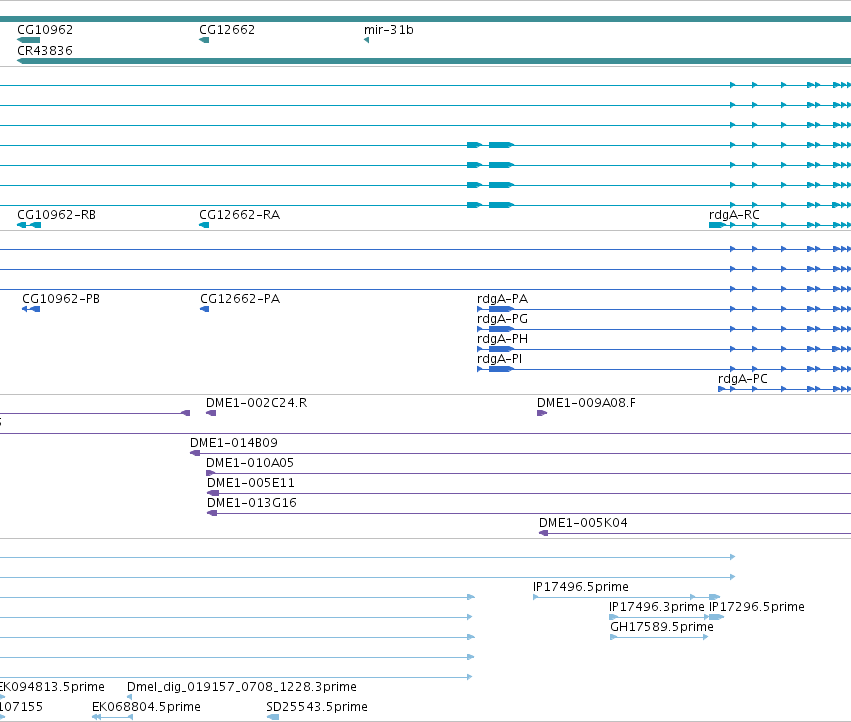Screen dimensions: 851x722
Task: Select the SD25543.5prime label
Action: point(317,707)
